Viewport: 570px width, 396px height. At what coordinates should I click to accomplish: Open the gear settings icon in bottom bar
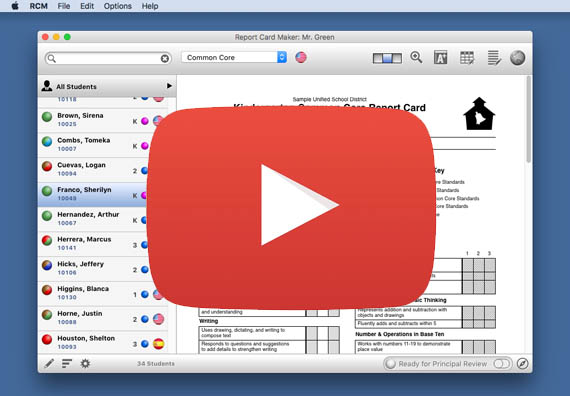[85, 363]
